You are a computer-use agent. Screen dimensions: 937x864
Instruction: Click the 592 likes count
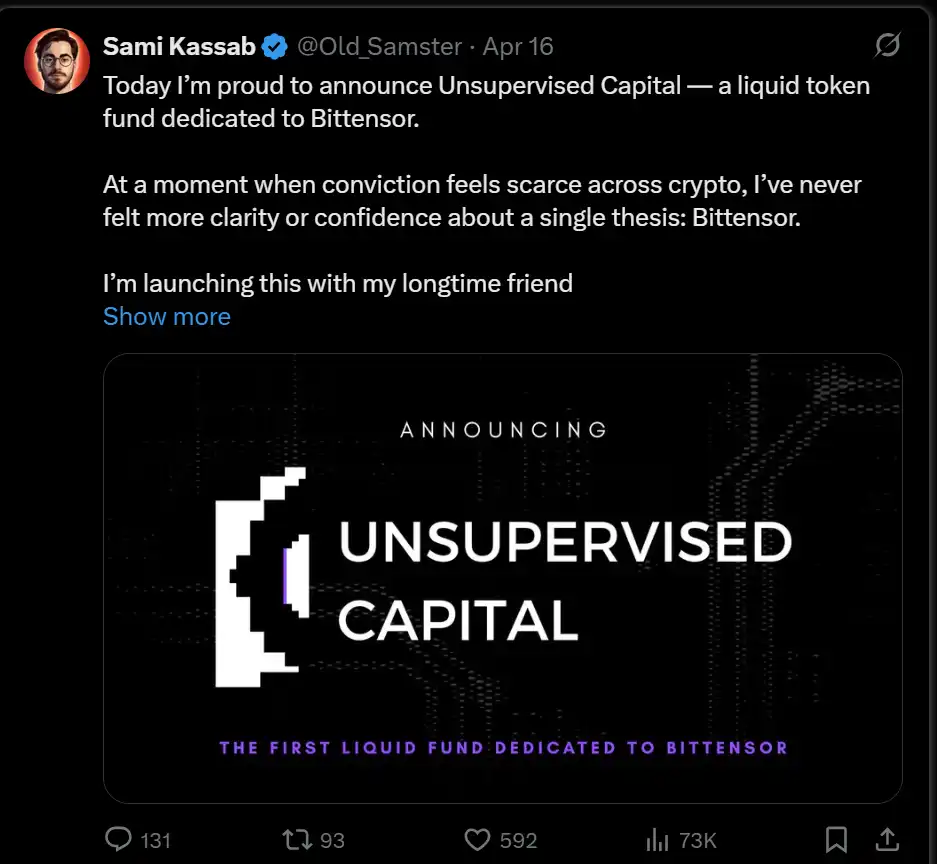[x=518, y=840]
